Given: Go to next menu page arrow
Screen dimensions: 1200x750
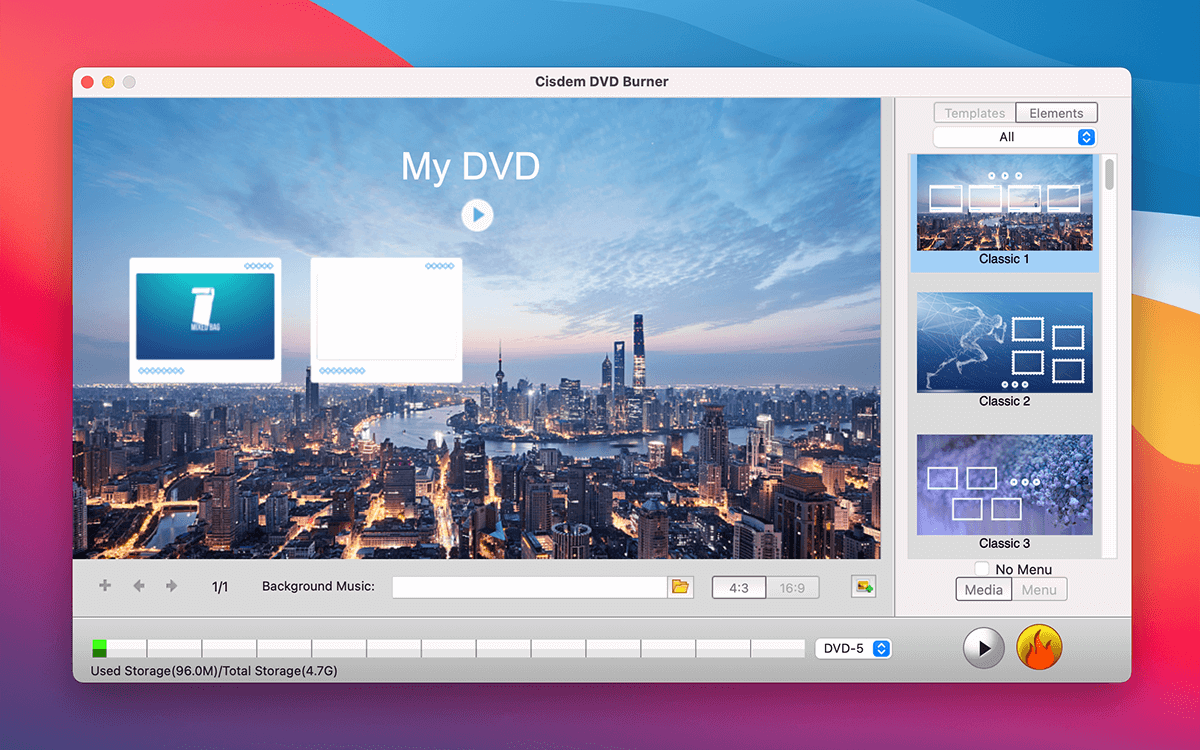Looking at the screenshot, I should pyautogui.click(x=172, y=586).
